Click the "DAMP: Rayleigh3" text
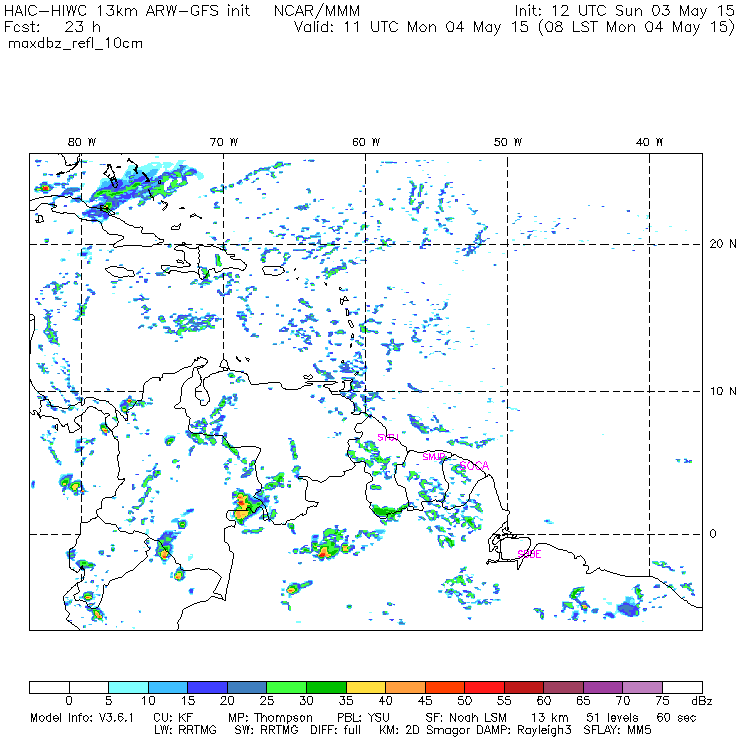 [523, 731]
